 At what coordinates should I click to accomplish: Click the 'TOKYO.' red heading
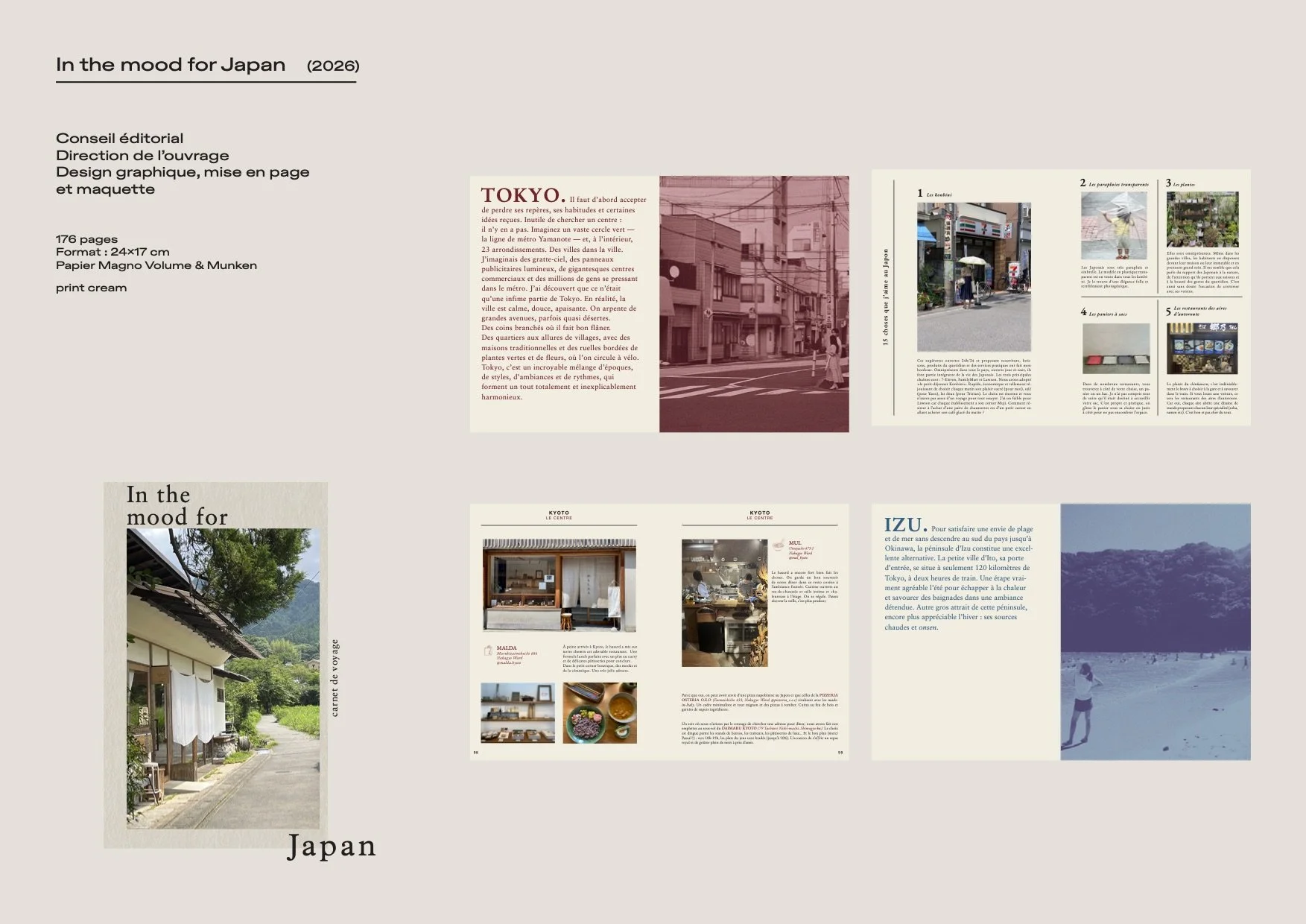[x=523, y=195]
